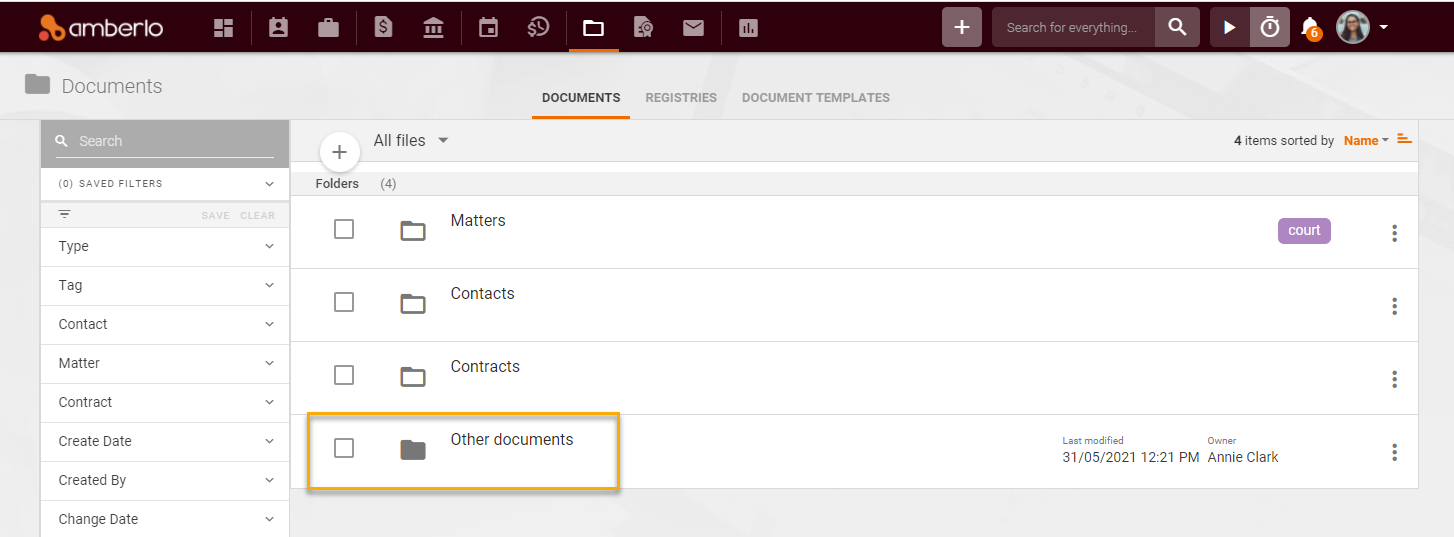Open the Documents folder icon in top bar

[x=593, y=28]
